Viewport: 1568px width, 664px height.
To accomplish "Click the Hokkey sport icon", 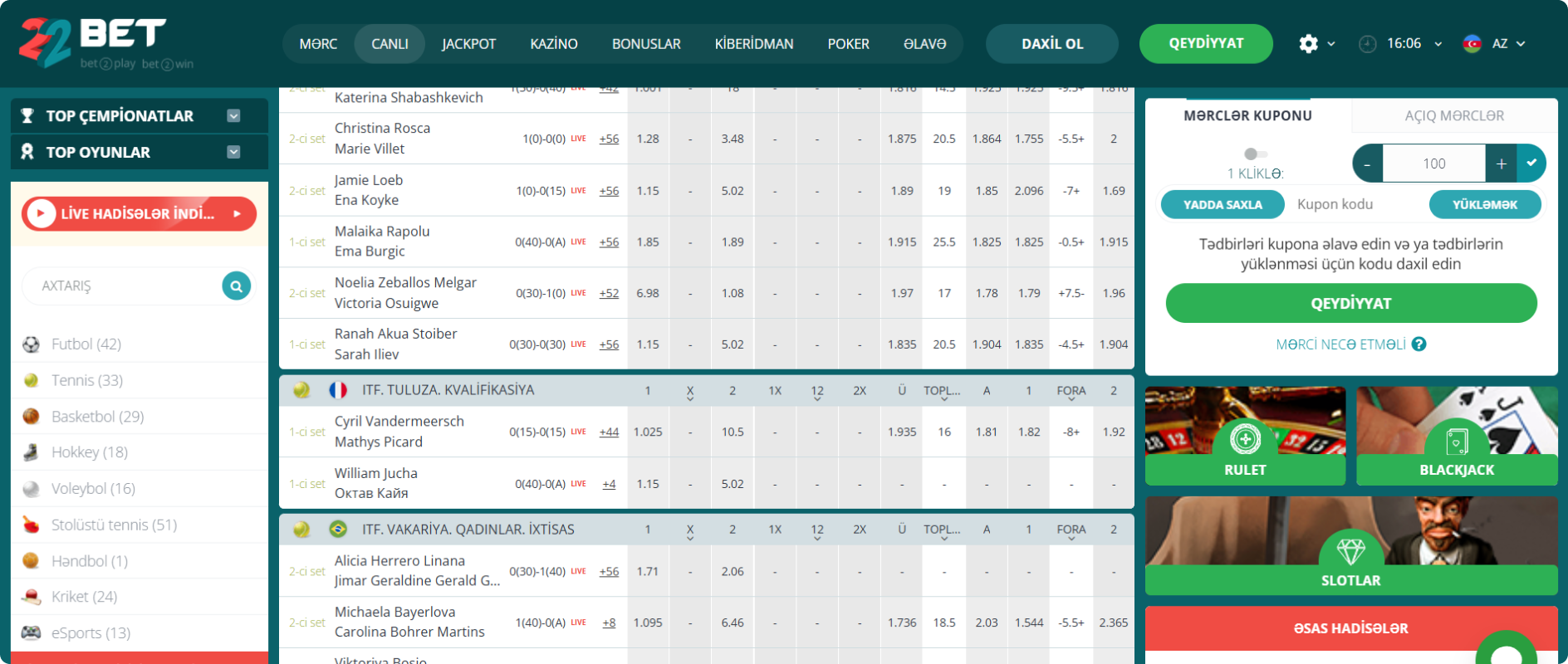I will click(x=31, y=452).
